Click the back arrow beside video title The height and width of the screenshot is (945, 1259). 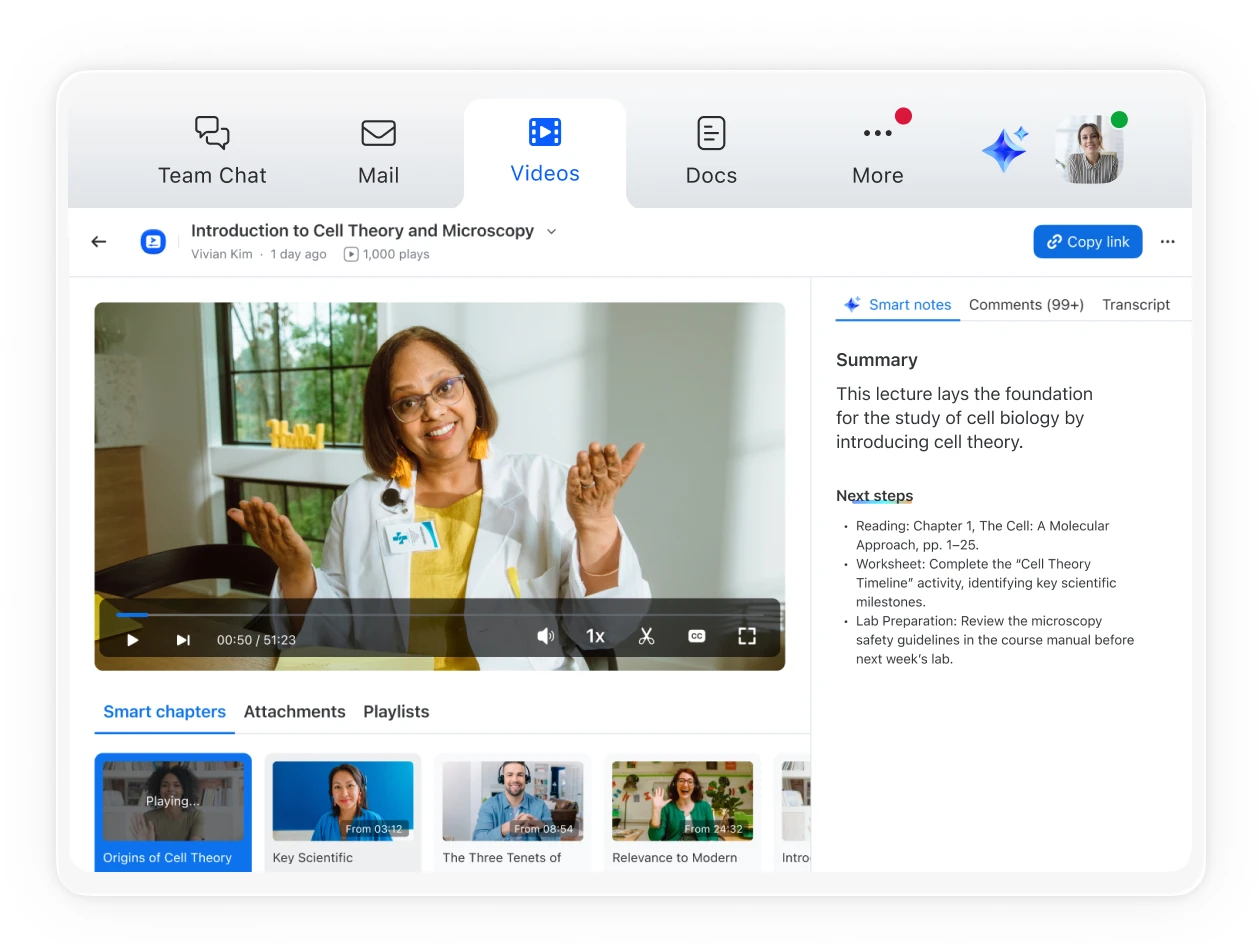point(99,241)
